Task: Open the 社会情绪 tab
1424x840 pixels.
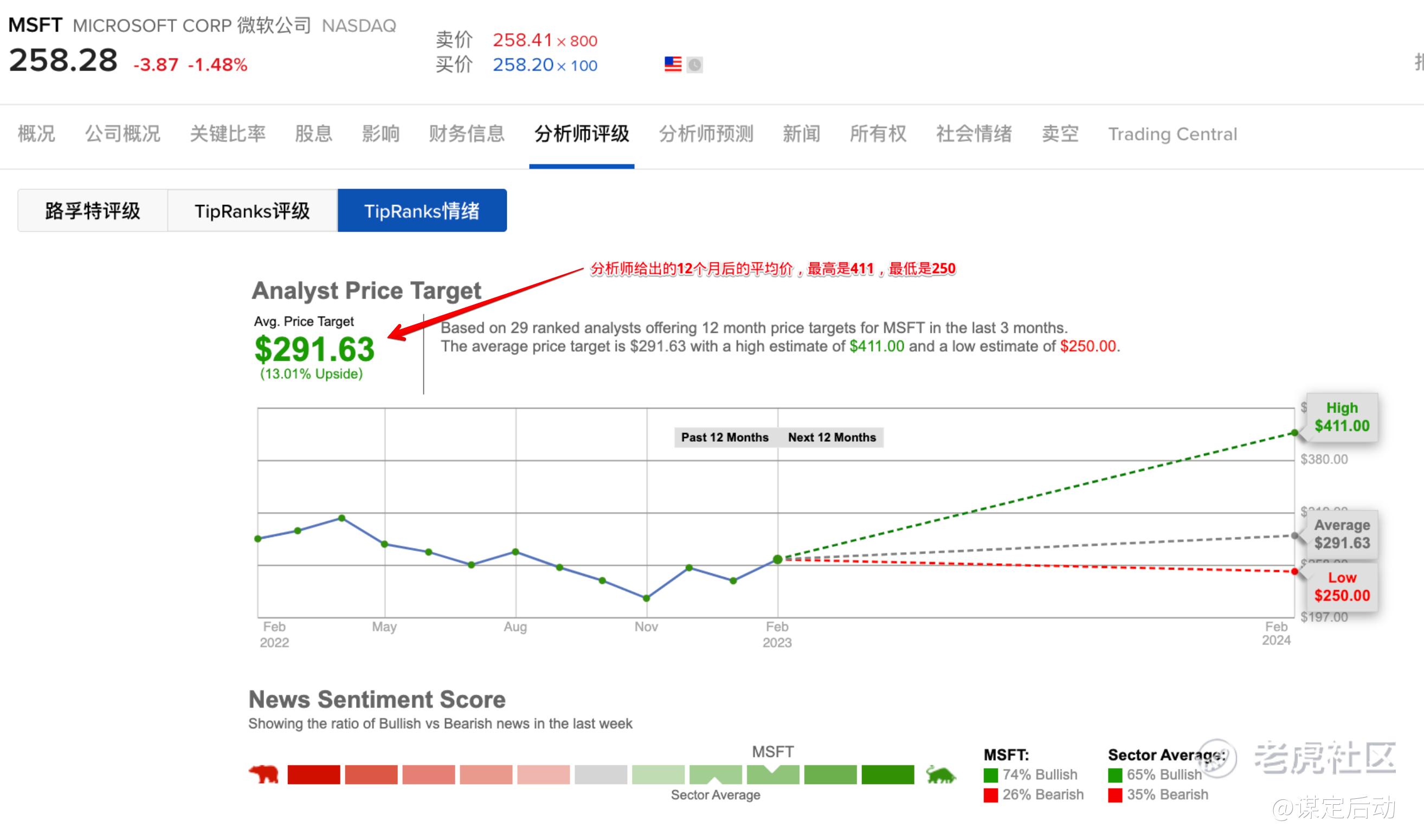Action: coord(974,134)
